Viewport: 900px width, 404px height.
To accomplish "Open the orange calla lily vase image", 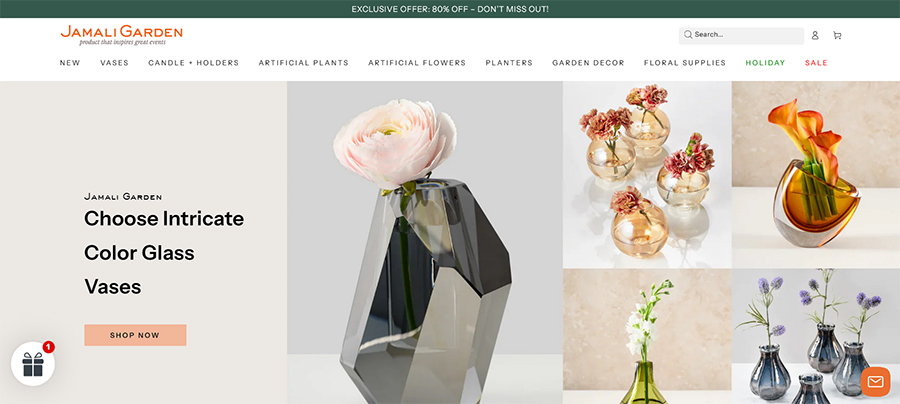I will click(816, 174).
